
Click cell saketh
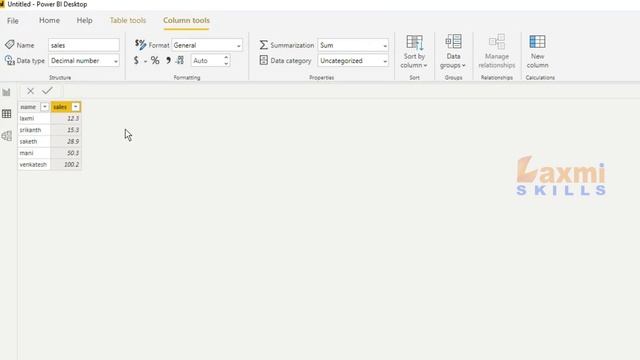(34, 141)
